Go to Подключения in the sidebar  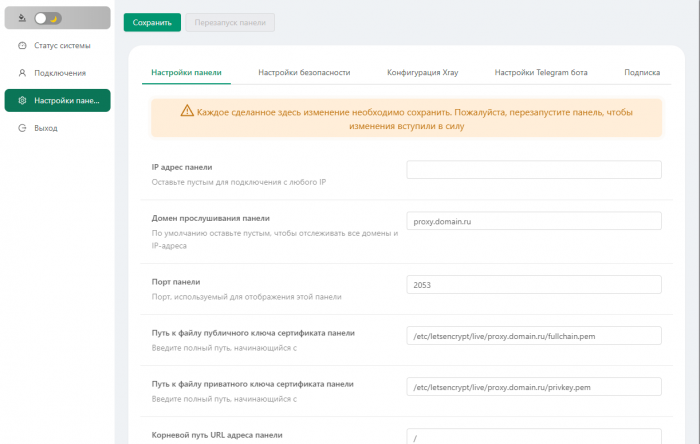click(59, 73)
